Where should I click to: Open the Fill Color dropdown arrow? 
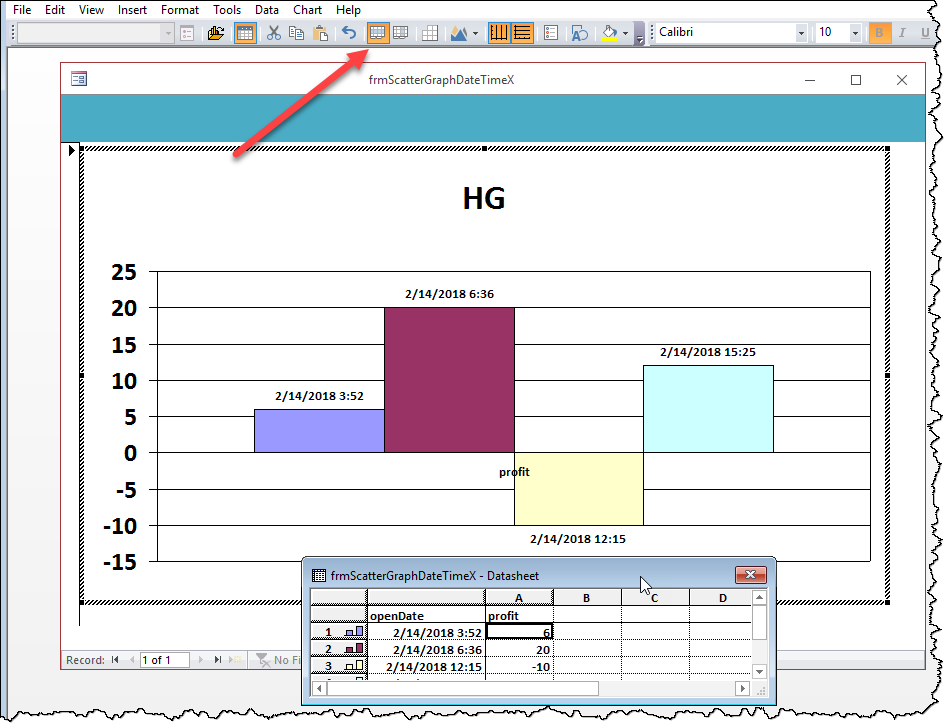click(x=625, y=33)
